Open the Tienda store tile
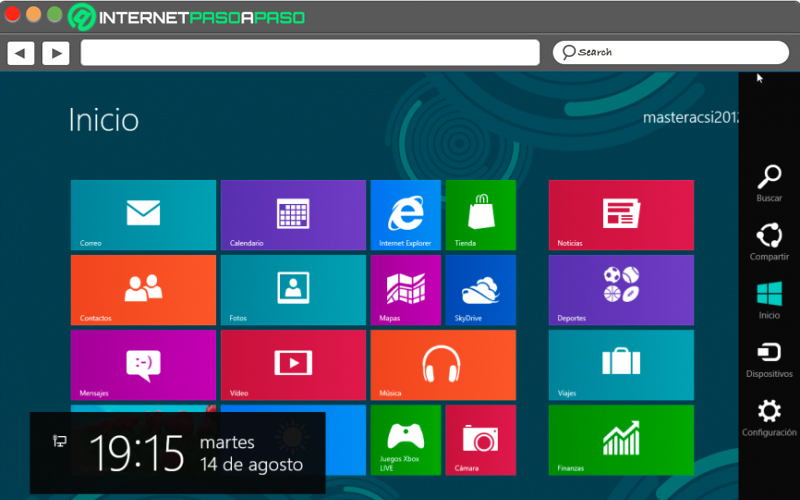 pyautogui.click(x=481, y=215)
